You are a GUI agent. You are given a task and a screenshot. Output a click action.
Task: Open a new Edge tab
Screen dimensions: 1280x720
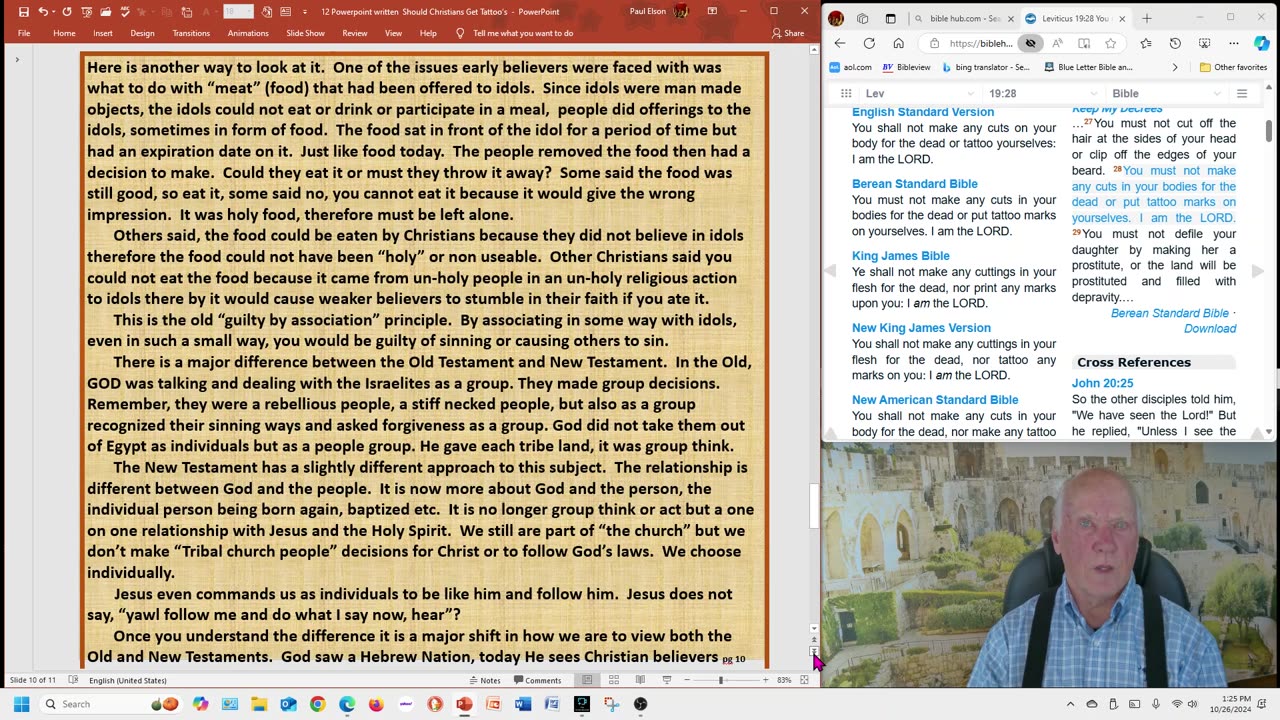[1147, 18]
